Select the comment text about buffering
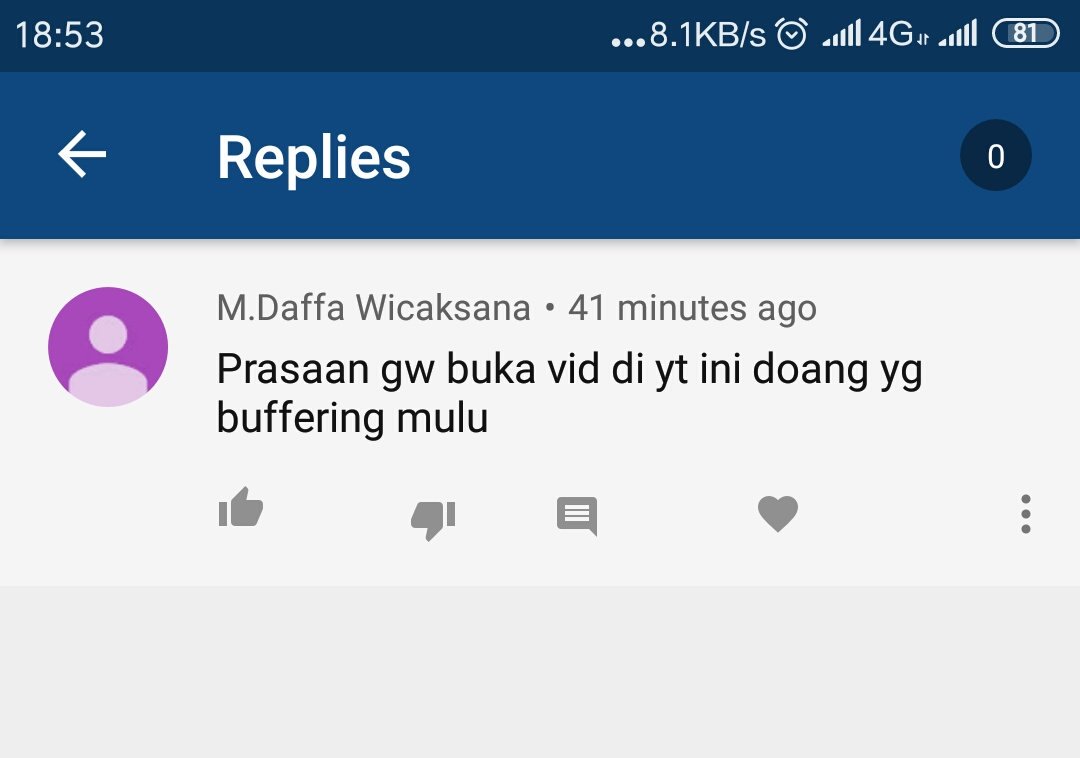The image size is (1080, 758). click(569, 393)
